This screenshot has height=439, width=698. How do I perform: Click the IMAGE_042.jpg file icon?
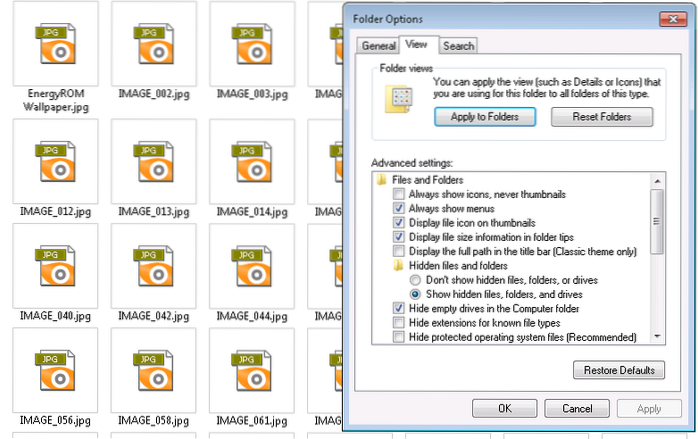(x=154, y=267)
